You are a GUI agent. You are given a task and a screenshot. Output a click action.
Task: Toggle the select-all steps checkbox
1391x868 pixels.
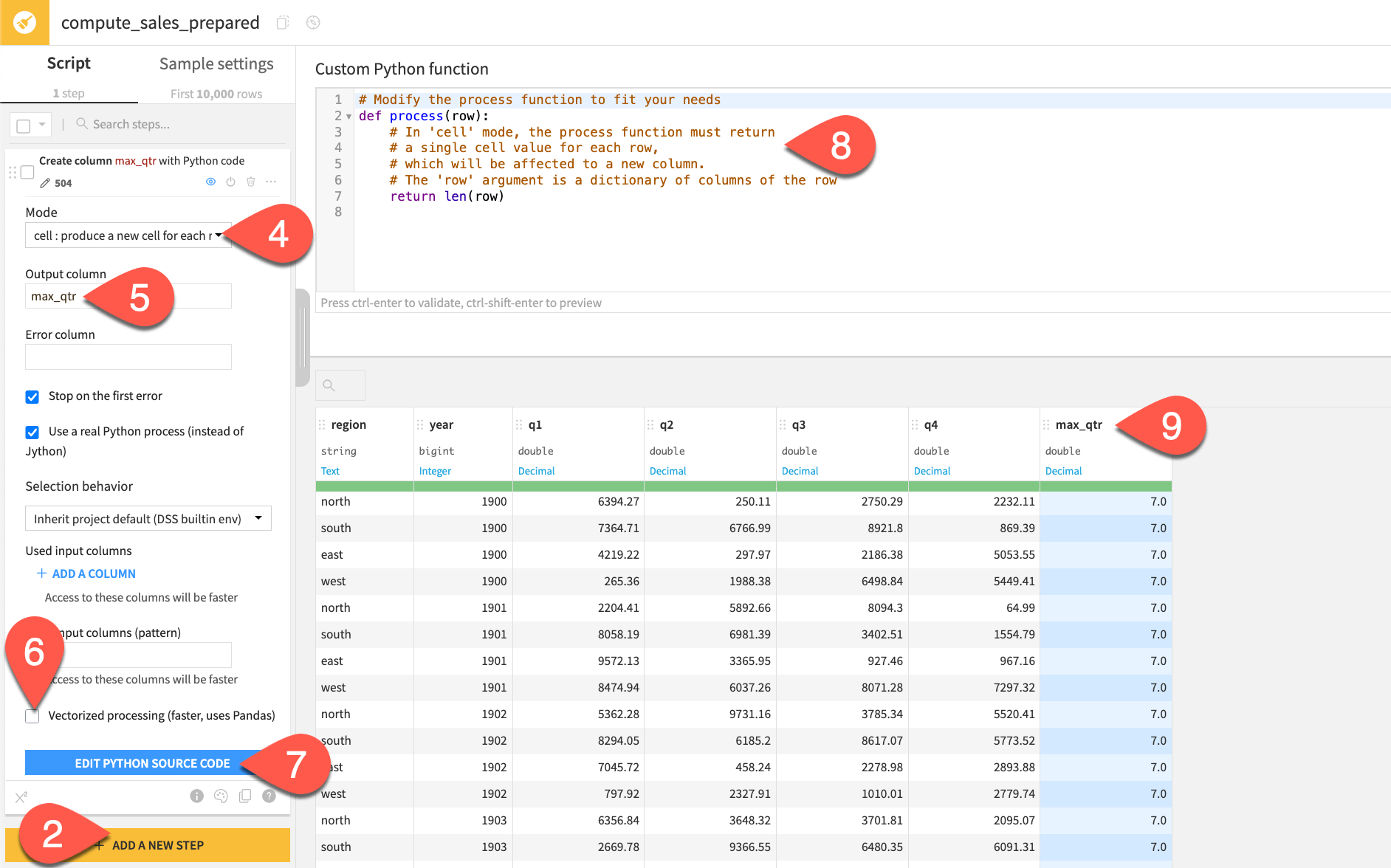click(24, 125)
